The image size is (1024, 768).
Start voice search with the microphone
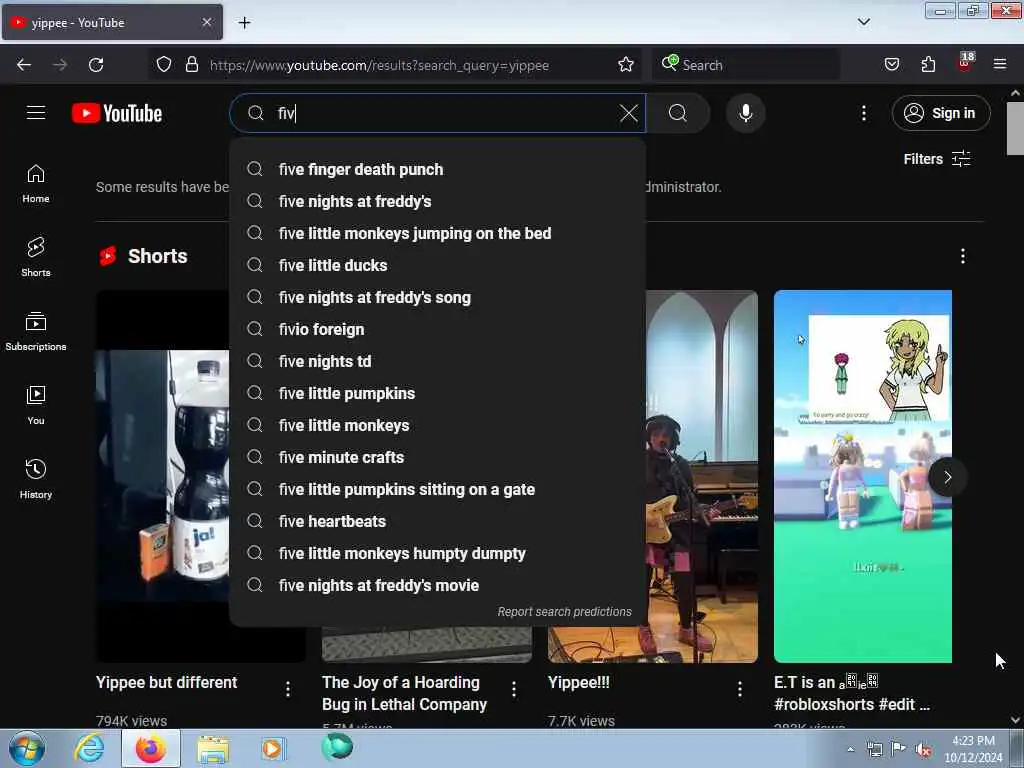pyautogui.click(x=745, y=113)
